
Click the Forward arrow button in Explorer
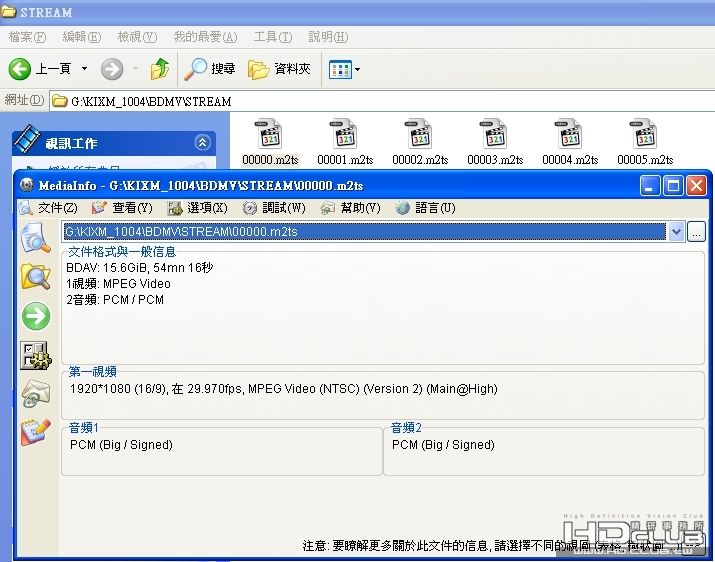112,69
